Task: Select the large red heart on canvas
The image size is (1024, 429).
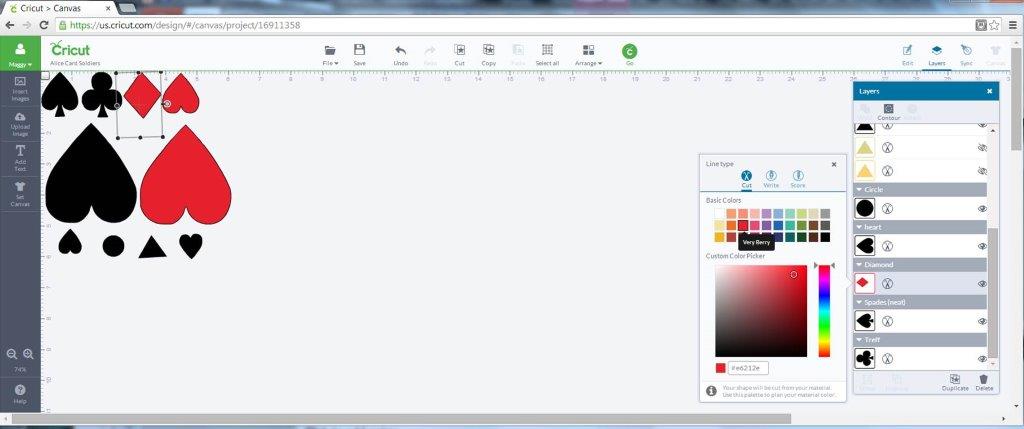Action: pyautogui.click(x=185, y=175)
